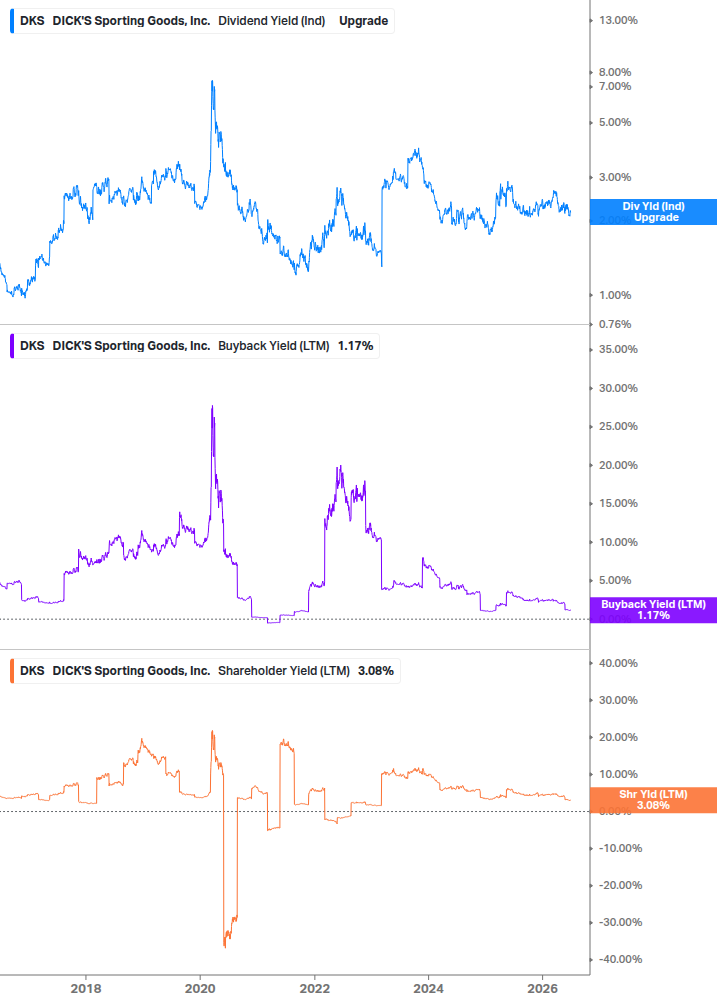Click the 2026 label on the time axis
Image resolution: width=717 pixels, height=1005 pixels.
pyautogui.click(x=542, y=989)
